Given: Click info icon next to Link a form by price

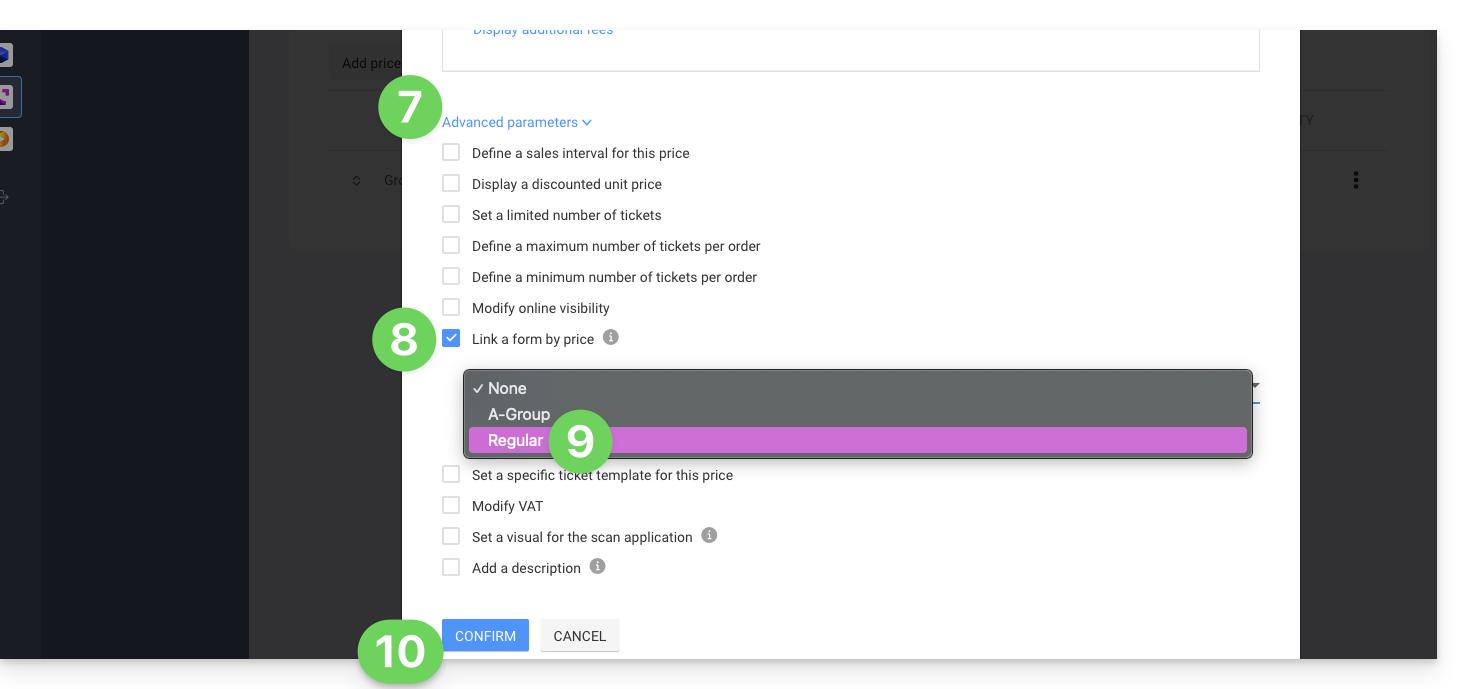Looking at the screenshot, I should pos(611,338).
